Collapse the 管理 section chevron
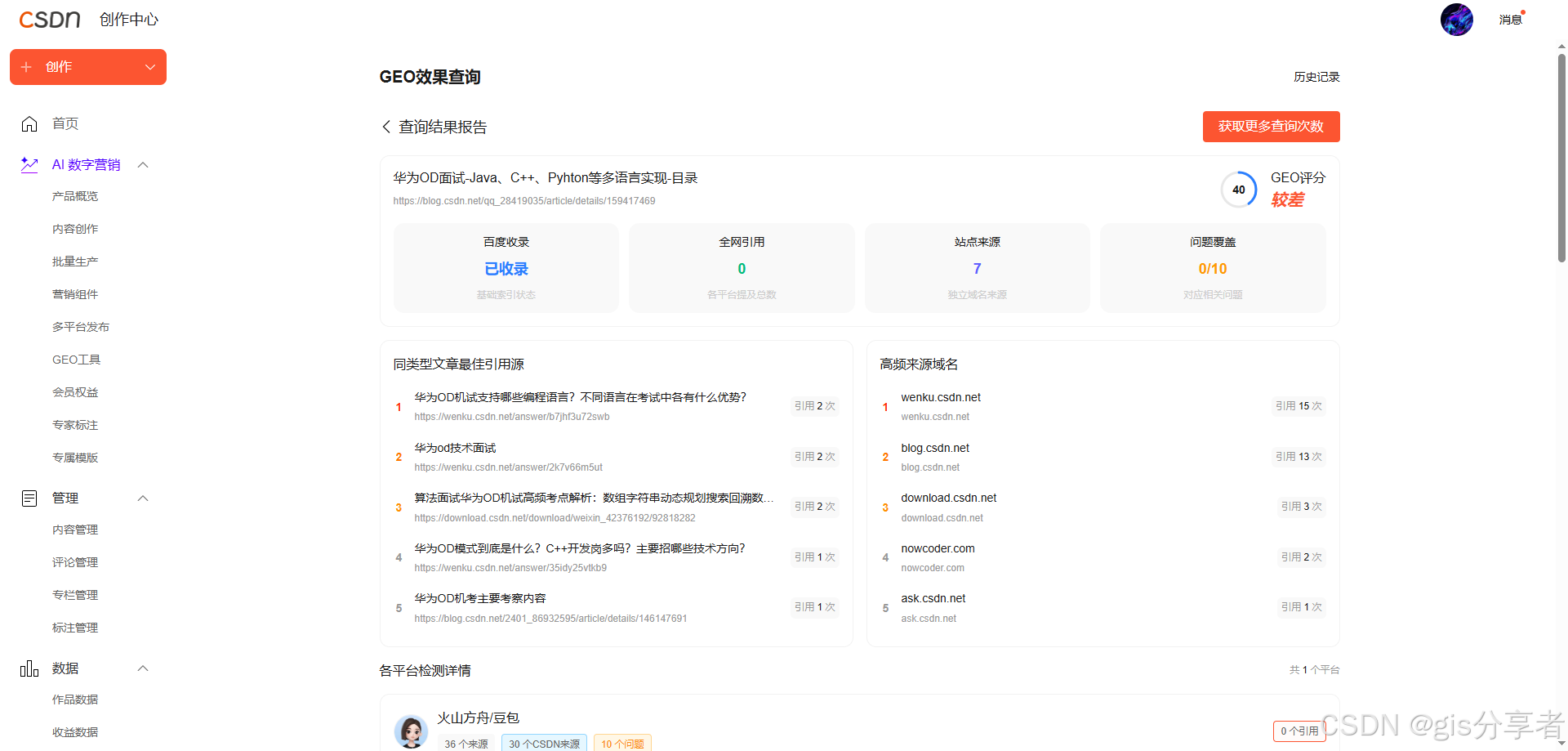Screen dimensions: 1568x751 pos(143,498)
